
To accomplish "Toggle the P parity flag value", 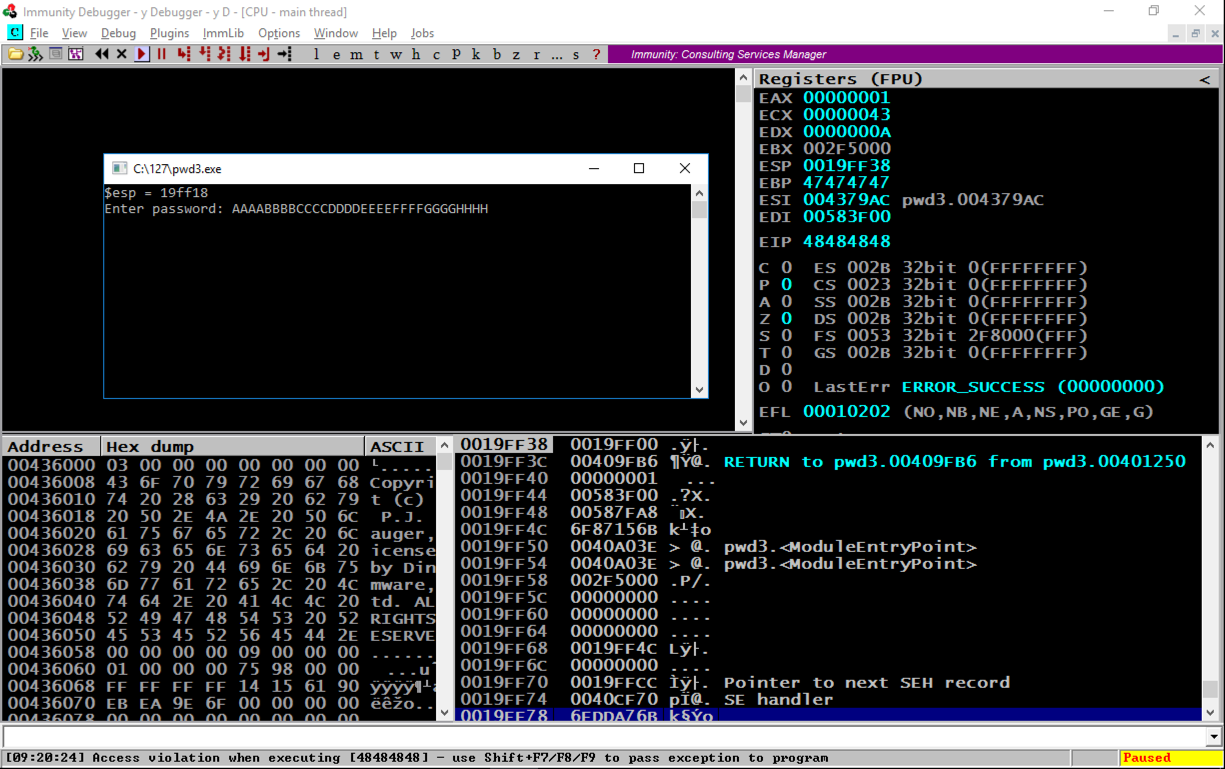I will 786,285.
